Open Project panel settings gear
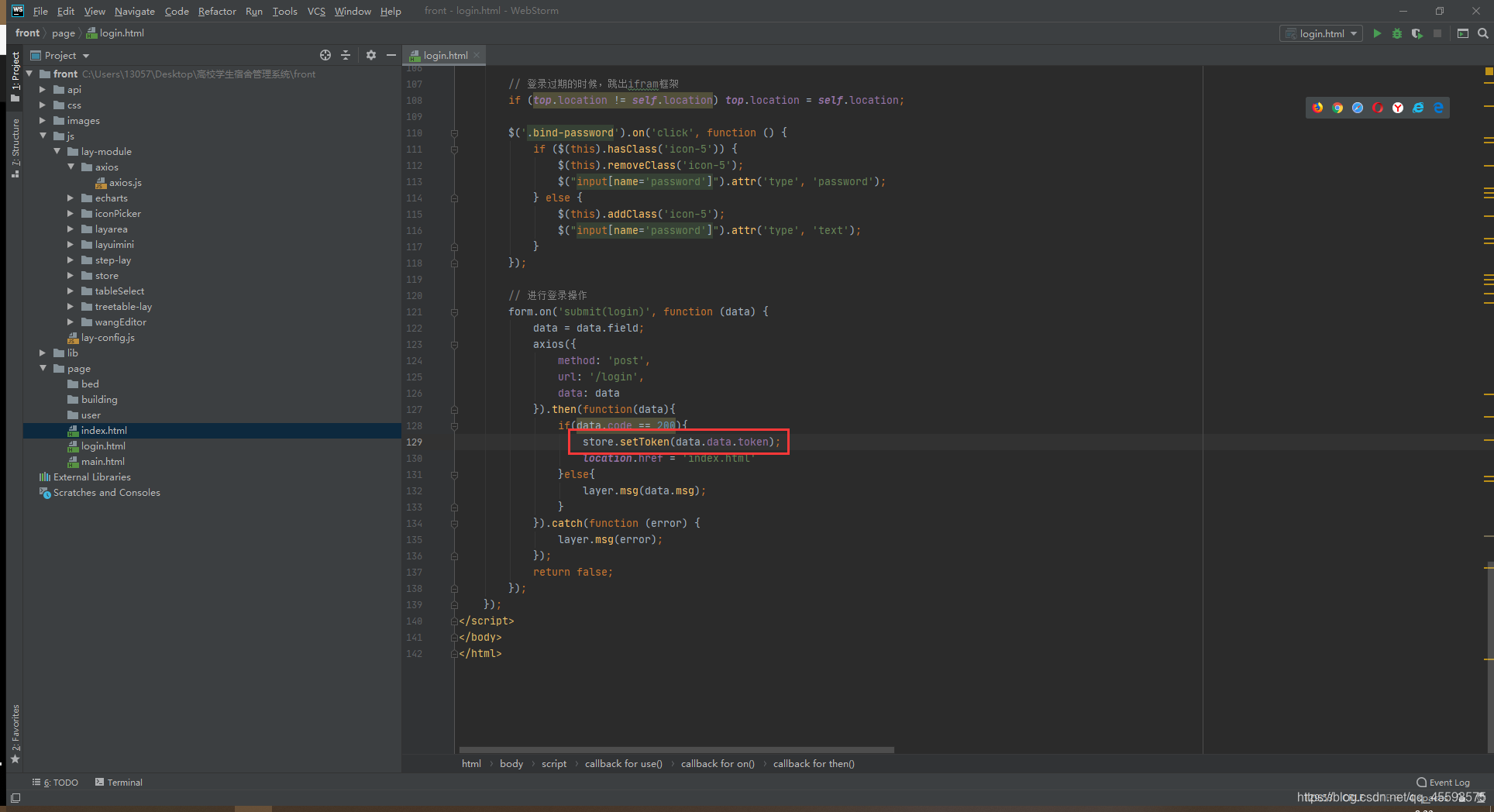 click(371, 55)
